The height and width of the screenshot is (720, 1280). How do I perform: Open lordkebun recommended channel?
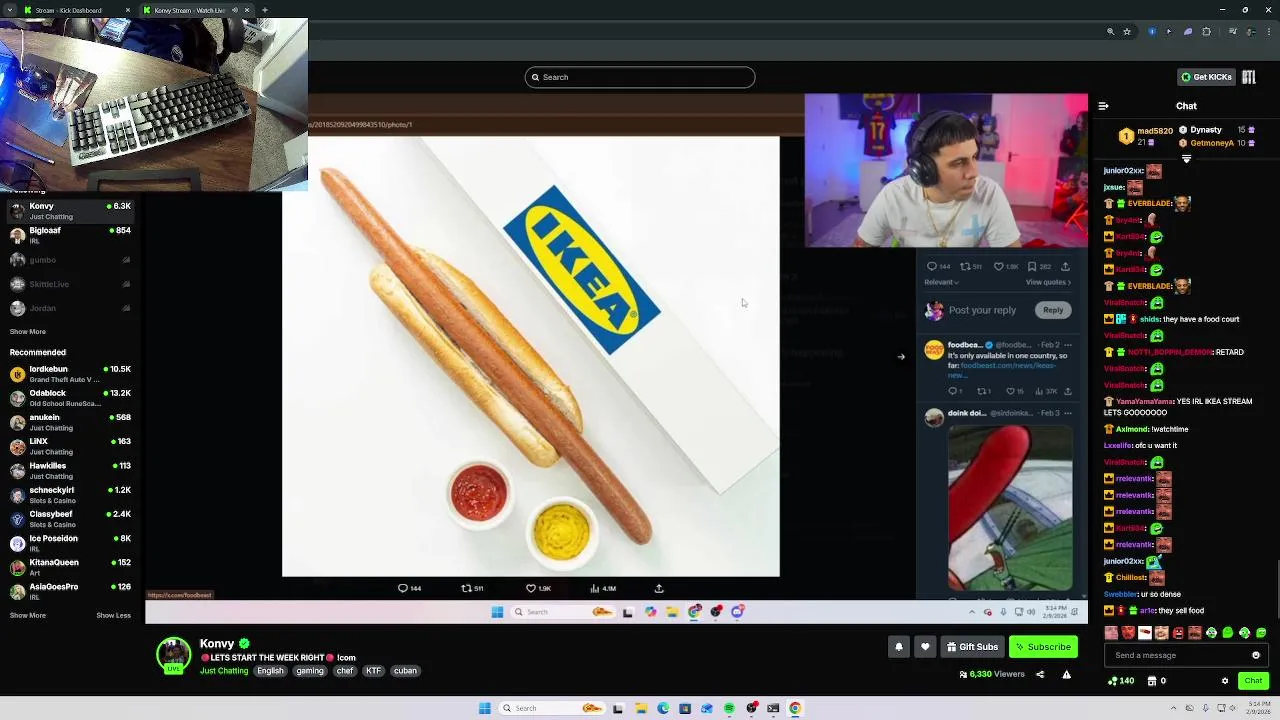[70, 374]
